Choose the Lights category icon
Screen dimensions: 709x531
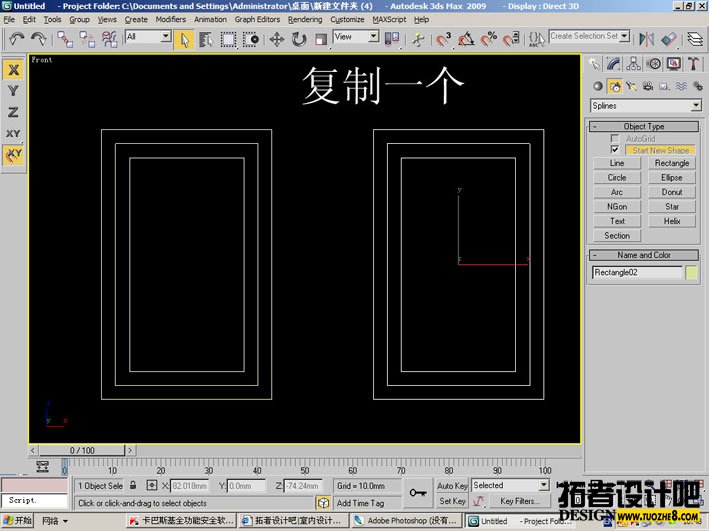[633, 87]
